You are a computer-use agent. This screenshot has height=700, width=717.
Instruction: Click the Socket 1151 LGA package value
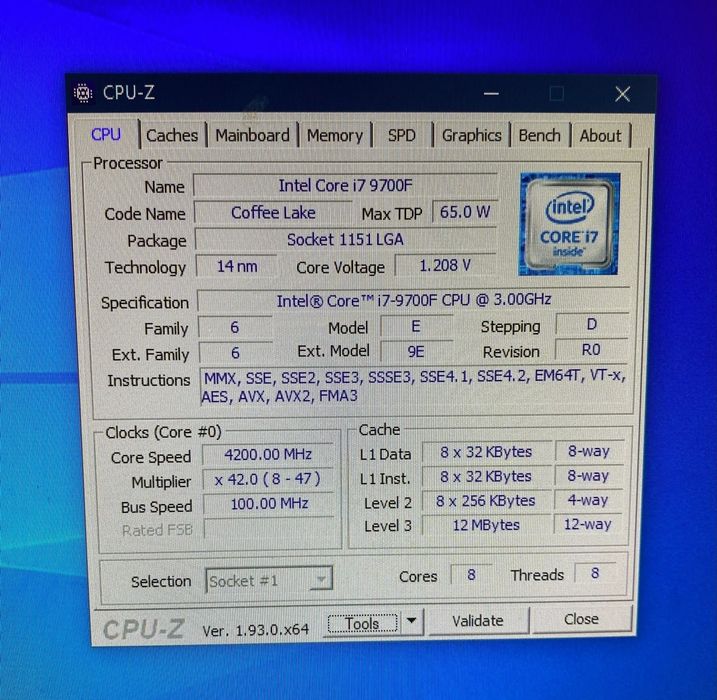(345, 240)
